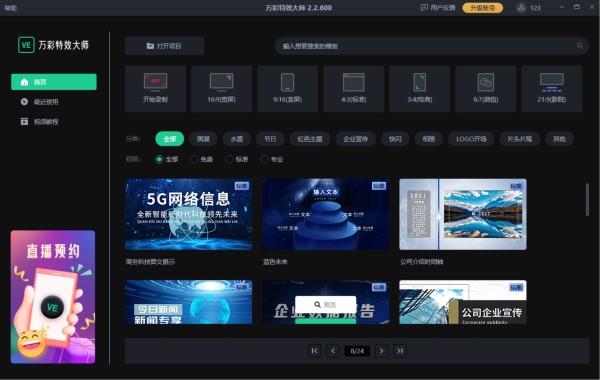Choose the 9:16 vertical phone icon
Screen dimensions: 600x380
click(x=287, y=82)
